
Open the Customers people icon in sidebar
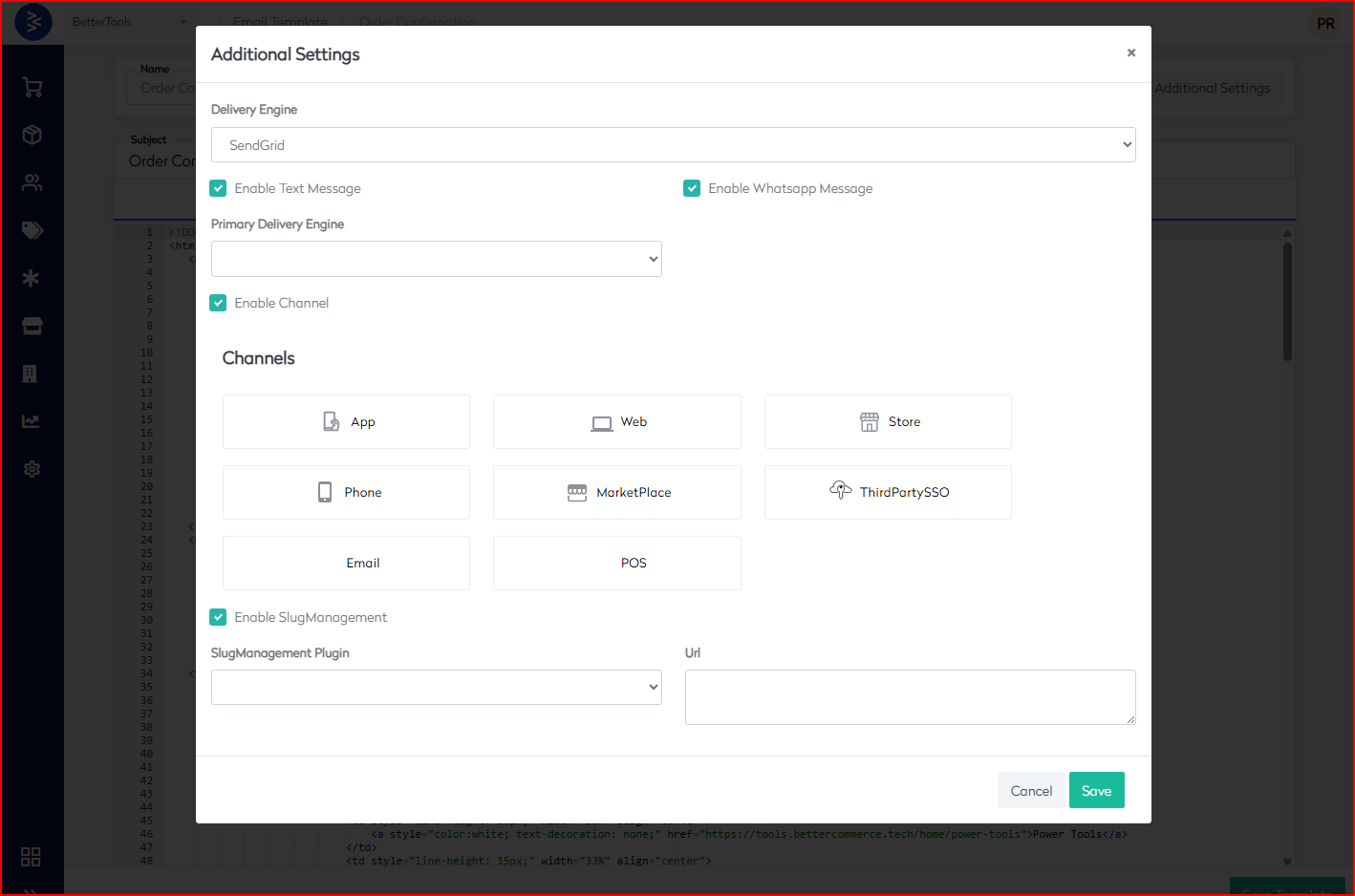[x=32, y=182]
